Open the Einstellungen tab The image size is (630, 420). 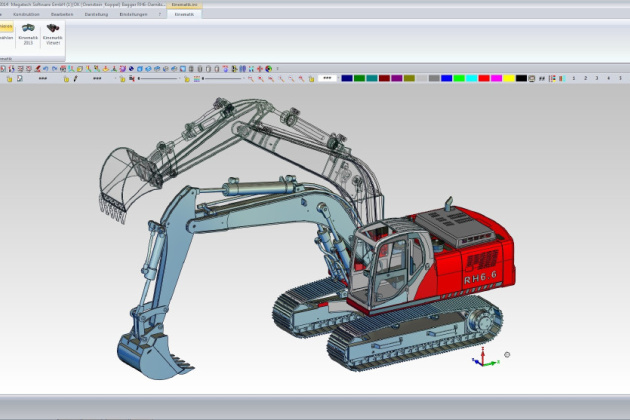point(132,15)
